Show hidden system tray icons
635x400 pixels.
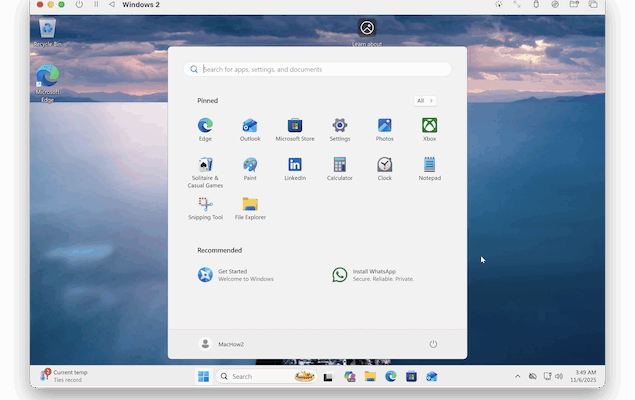[x=517, y=377]
